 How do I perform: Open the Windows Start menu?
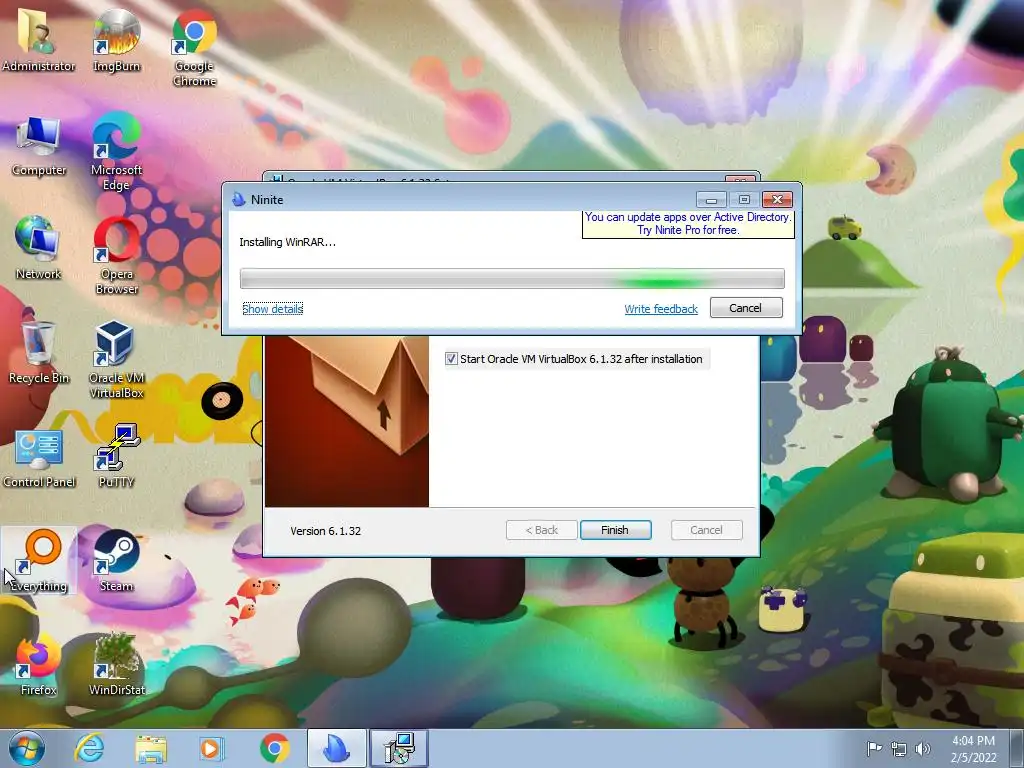[27, 748]
